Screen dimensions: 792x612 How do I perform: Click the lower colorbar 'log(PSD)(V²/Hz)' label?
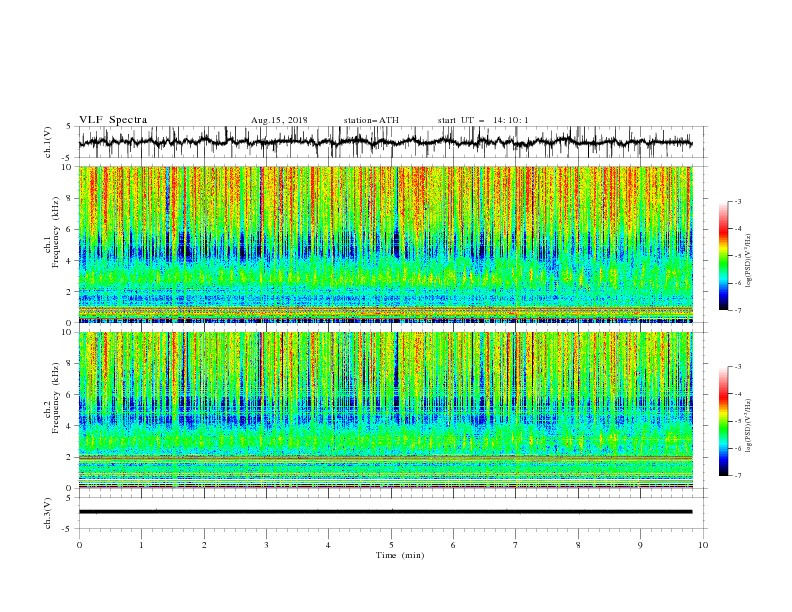pos(749,426)
